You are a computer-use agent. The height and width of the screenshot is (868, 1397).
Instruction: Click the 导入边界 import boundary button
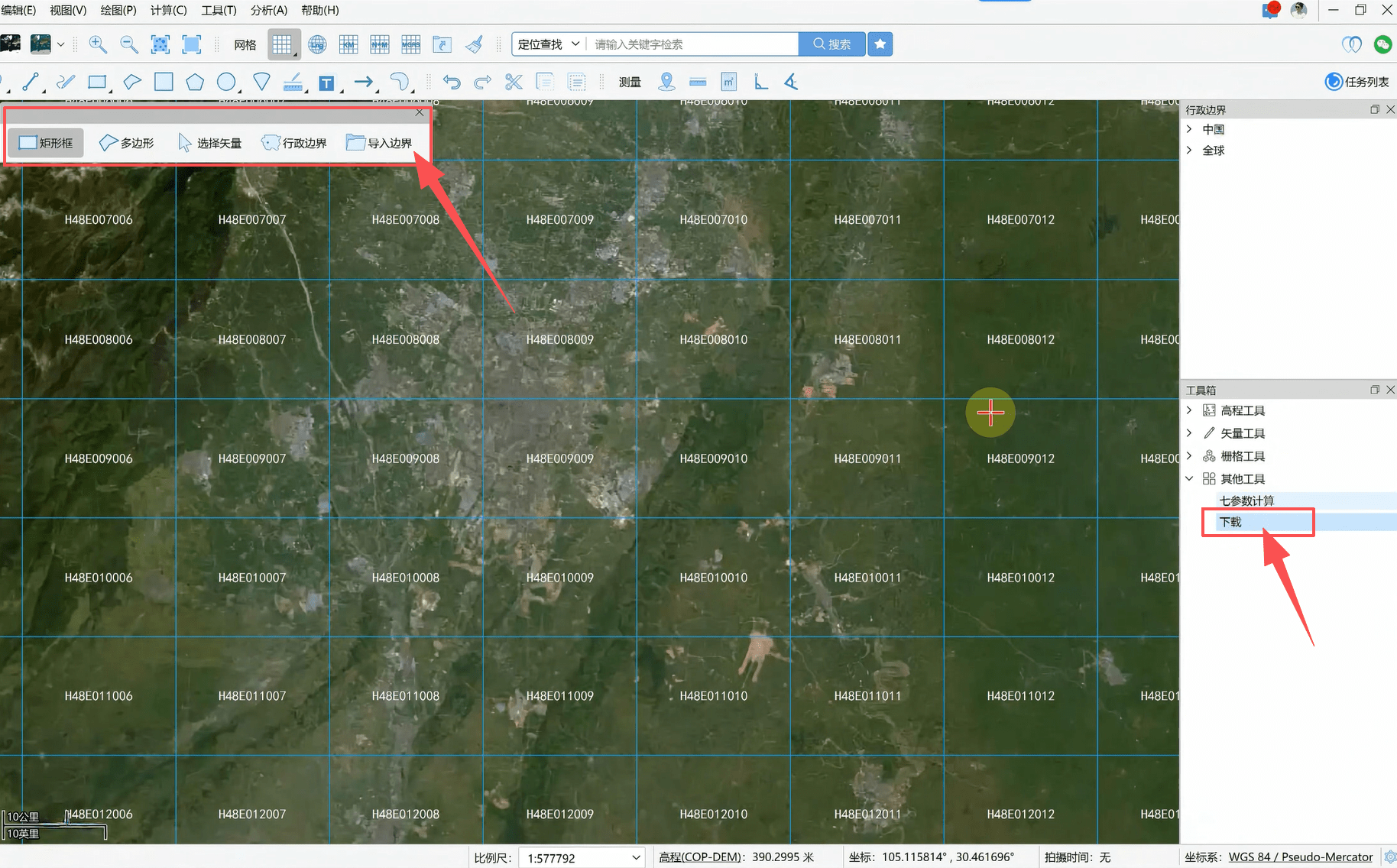[379, 143]
